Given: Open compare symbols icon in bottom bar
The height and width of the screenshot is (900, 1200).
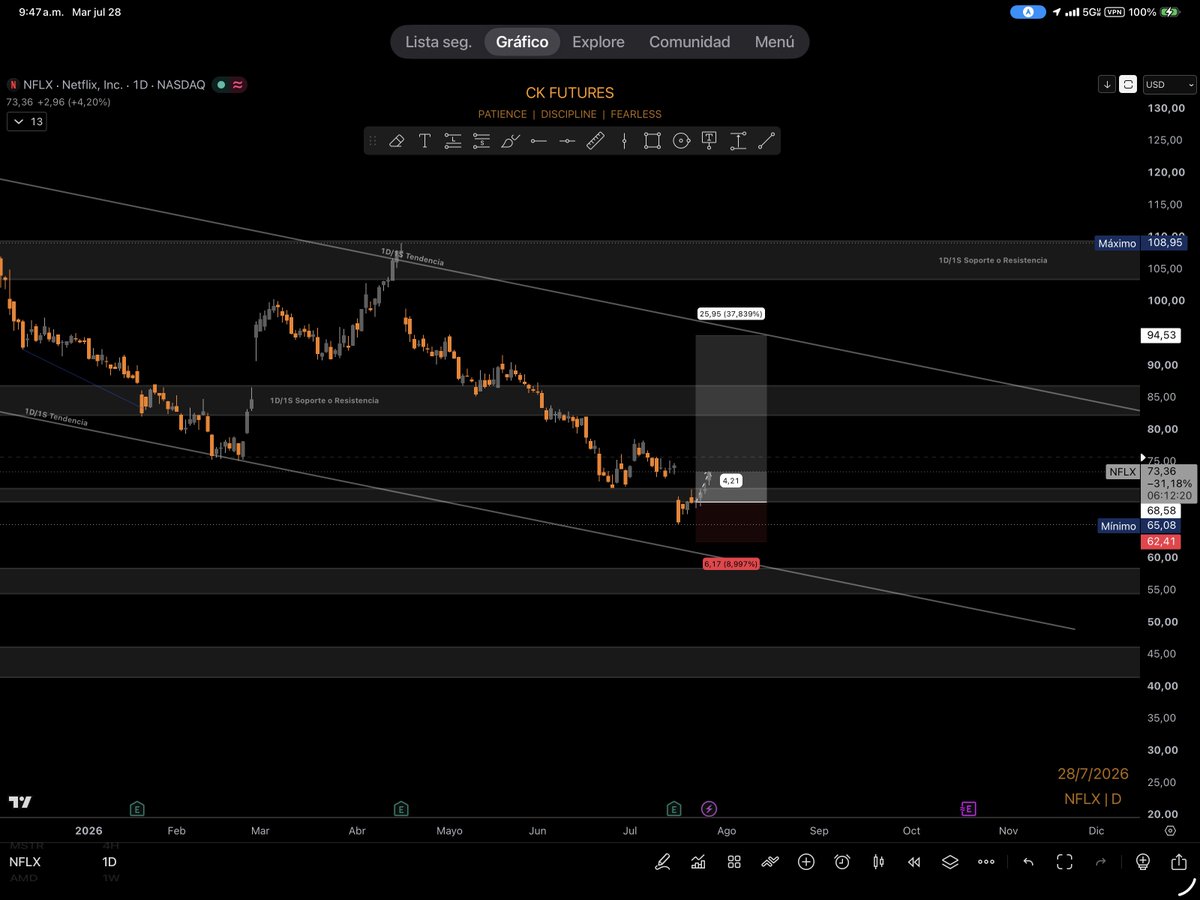Looking at the screenshot, I should pyautogui.click(x=770, y=862).
